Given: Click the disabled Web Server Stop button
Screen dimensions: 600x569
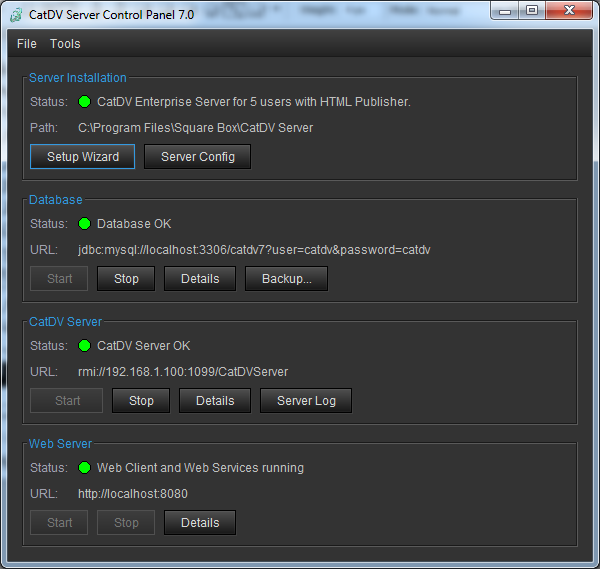Looking at the screenshot, I should click(x=126, y=523).
